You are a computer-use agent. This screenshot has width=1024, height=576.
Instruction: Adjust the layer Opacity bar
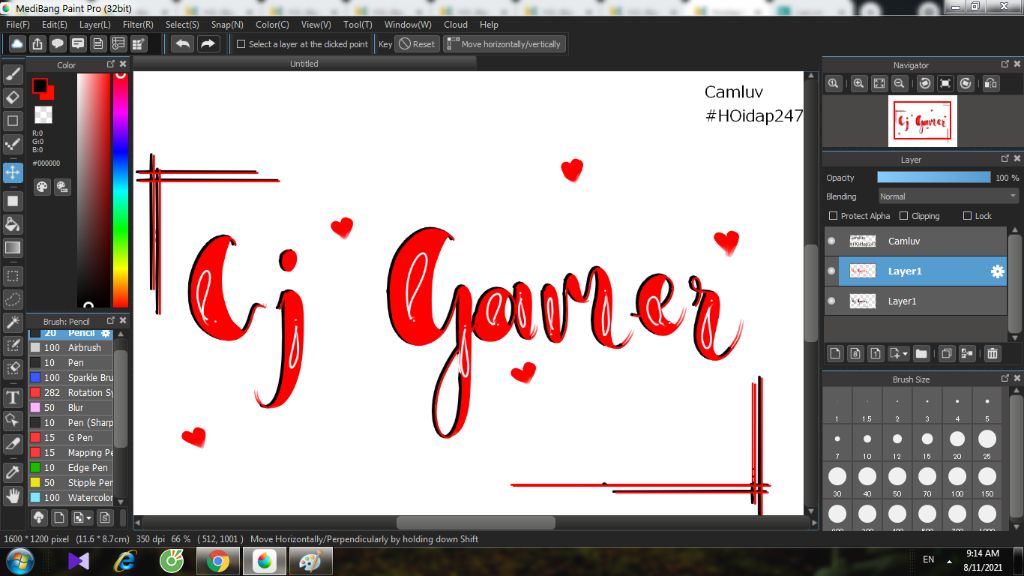pyautogui.click(x=934, y=178)
